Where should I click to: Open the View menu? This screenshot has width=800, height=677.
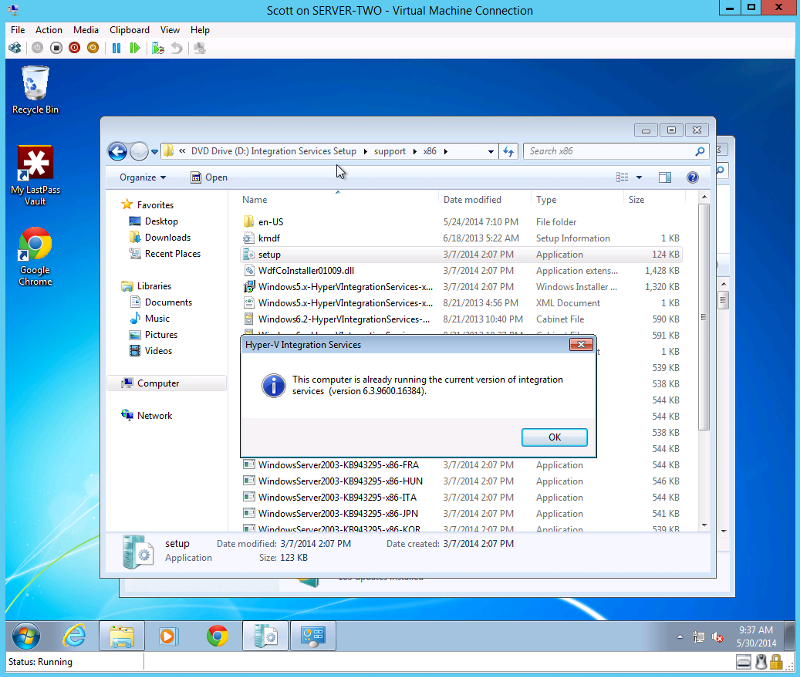[x=170, y=30]
